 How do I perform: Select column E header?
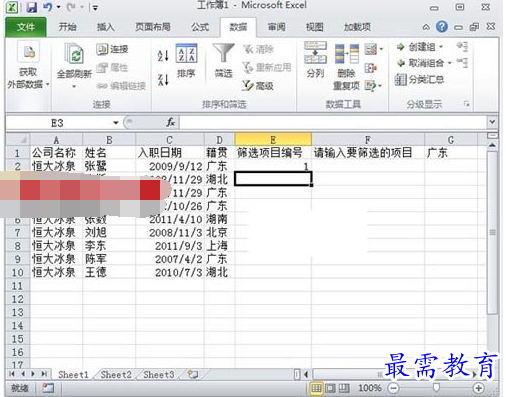[273, 140]
